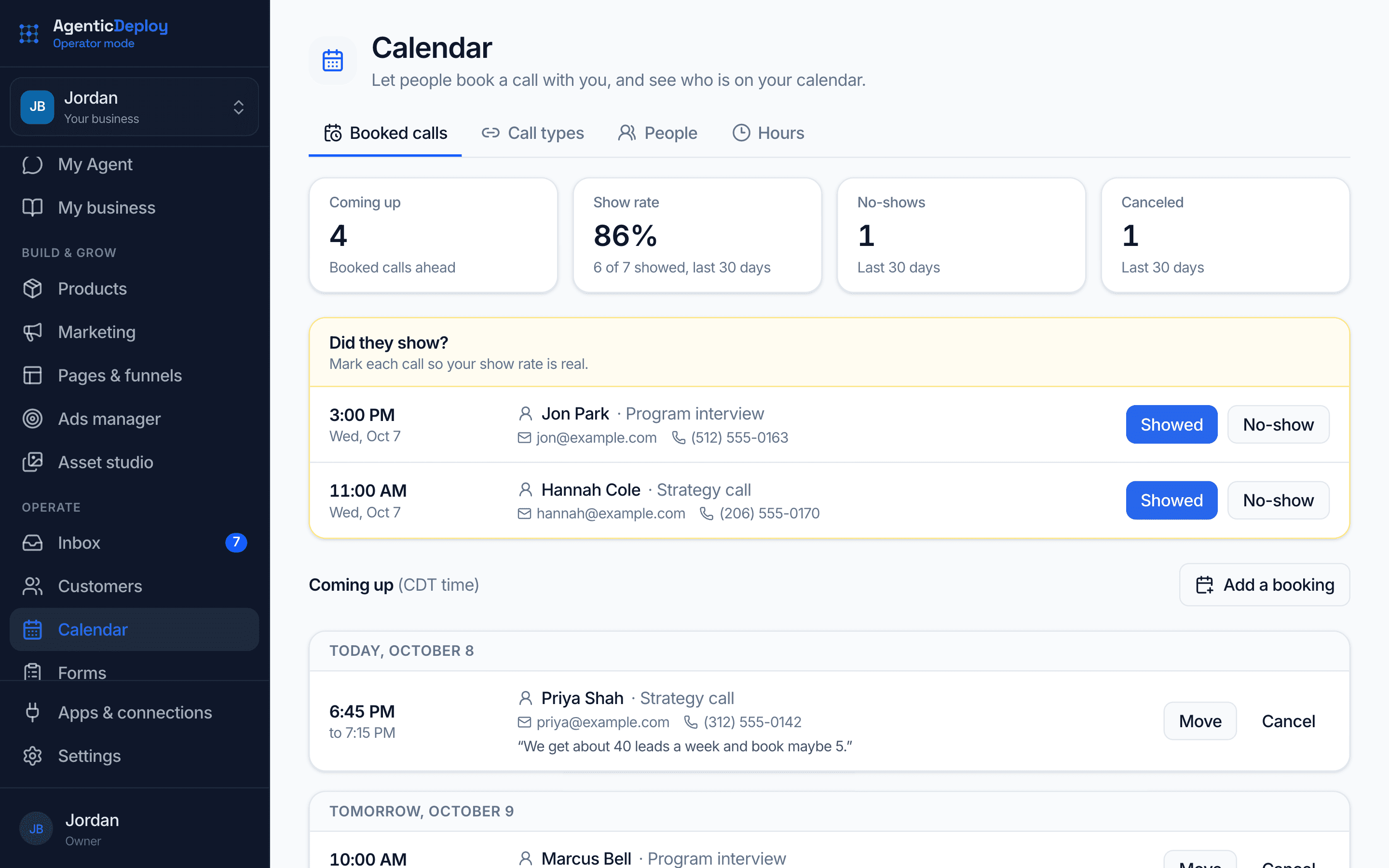Click the People tab users icon
The height and width of the screenshot is (868, 1389).
(627, 133)
